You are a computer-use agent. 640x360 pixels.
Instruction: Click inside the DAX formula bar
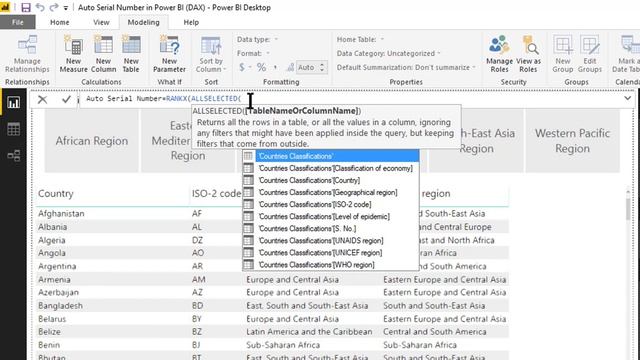pos(351,99)
